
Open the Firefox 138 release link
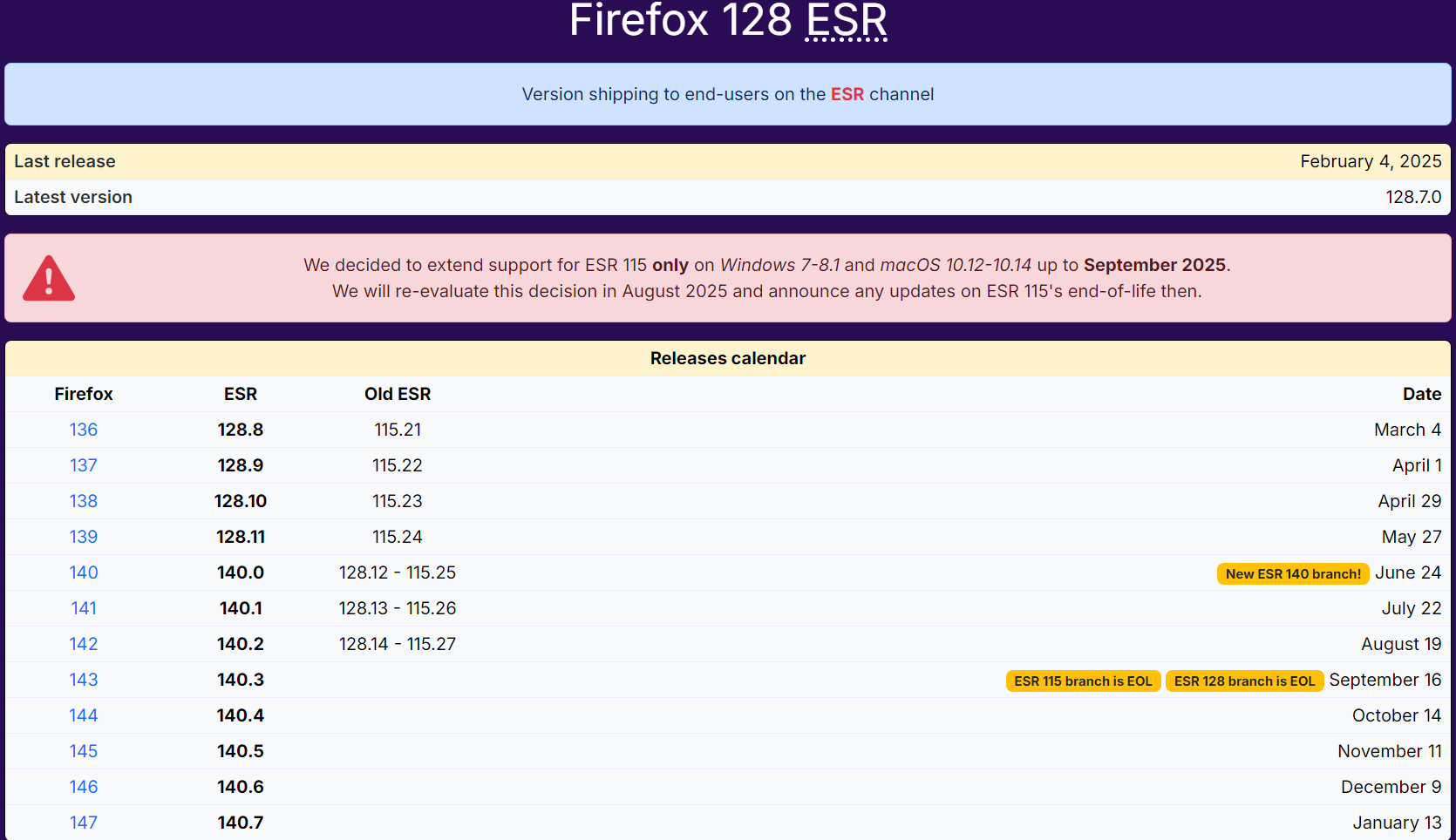point(84,501)
